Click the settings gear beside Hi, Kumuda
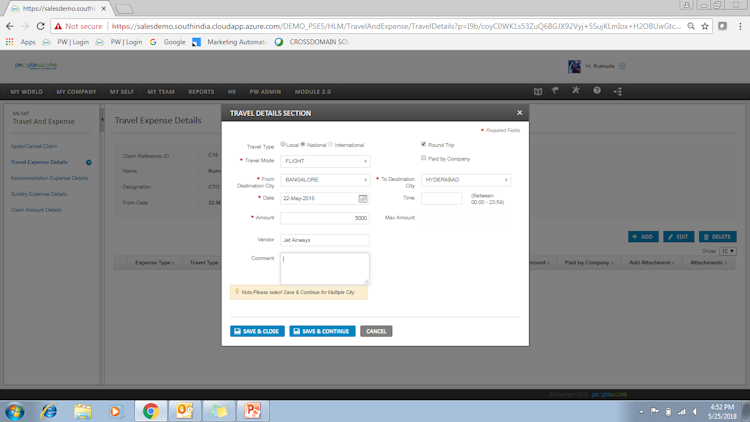This screenshot has height=422, width=750. click(x=622, y=66)
